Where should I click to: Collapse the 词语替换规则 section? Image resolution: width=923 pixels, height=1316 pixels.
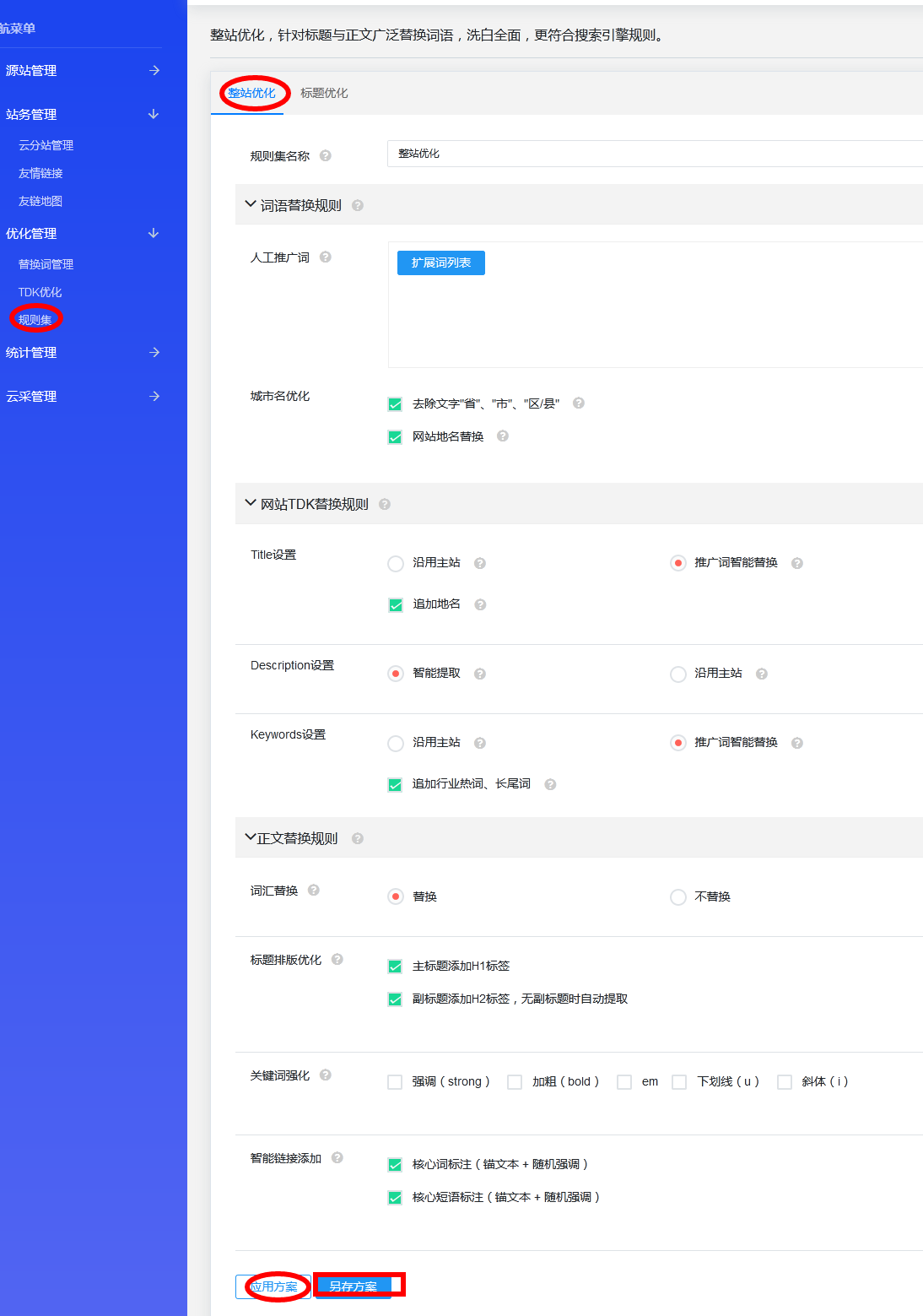point(250,204)
